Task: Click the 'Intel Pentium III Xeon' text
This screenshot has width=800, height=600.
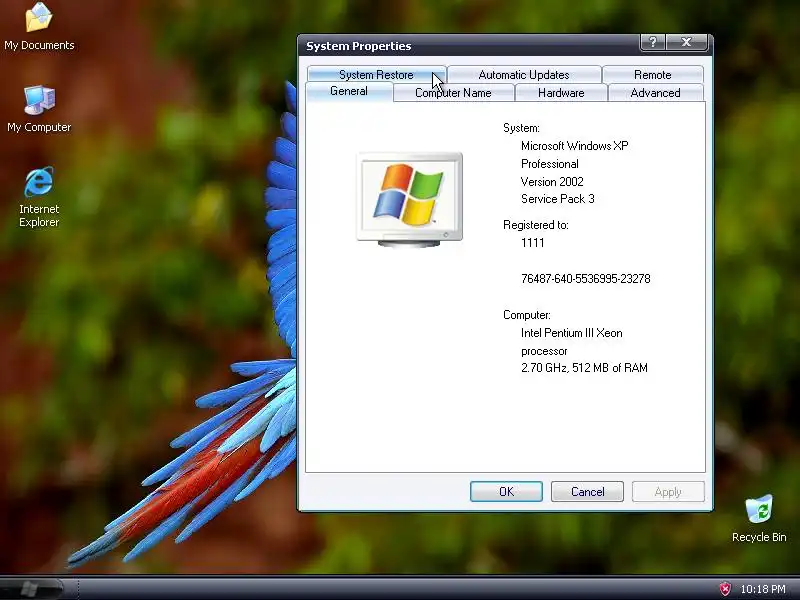Action: point(571,333)
